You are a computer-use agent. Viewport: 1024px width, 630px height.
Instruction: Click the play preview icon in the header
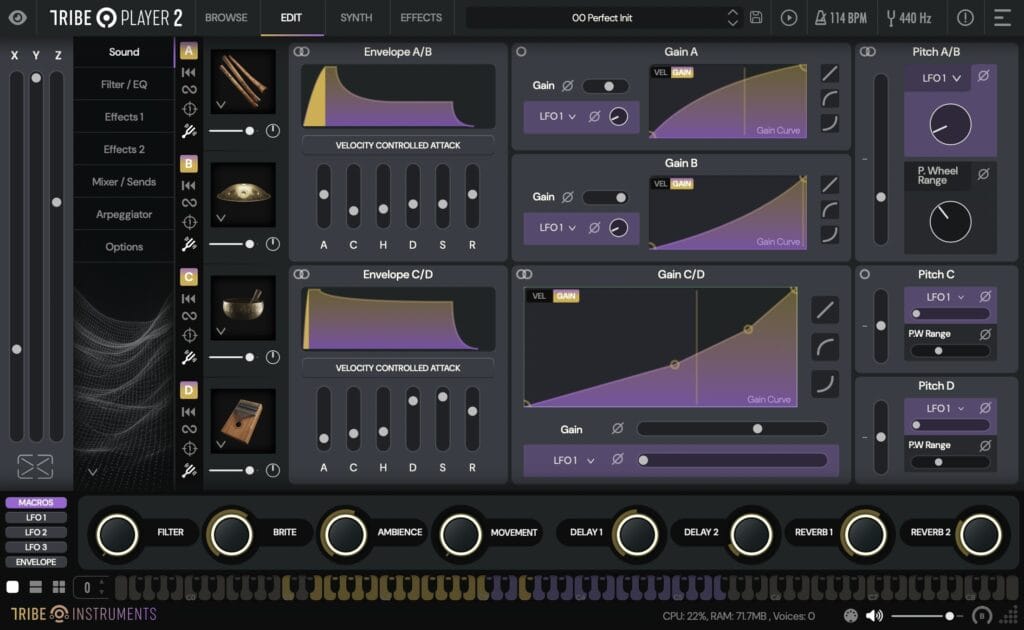tap(788, 17)
